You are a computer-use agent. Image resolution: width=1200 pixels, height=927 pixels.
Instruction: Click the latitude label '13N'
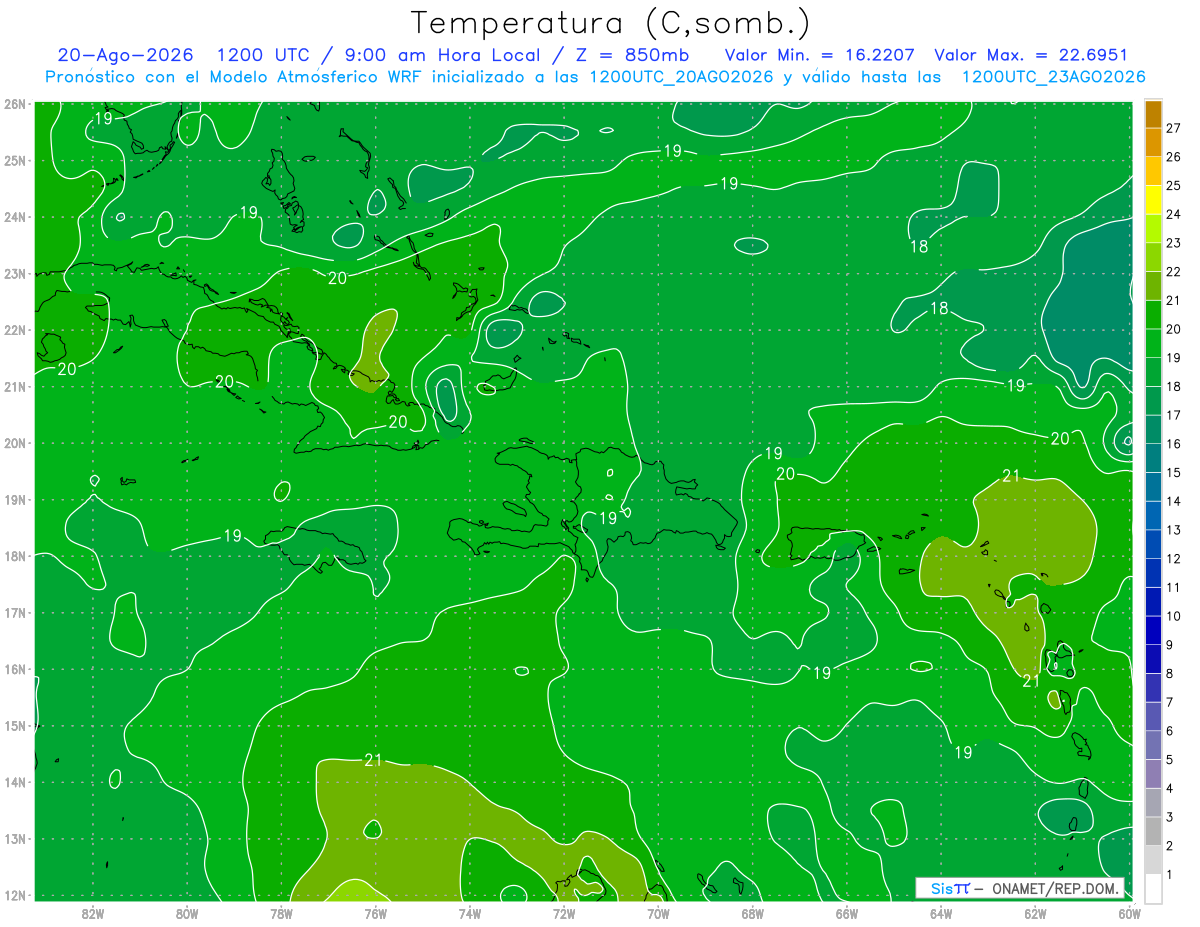15,839
